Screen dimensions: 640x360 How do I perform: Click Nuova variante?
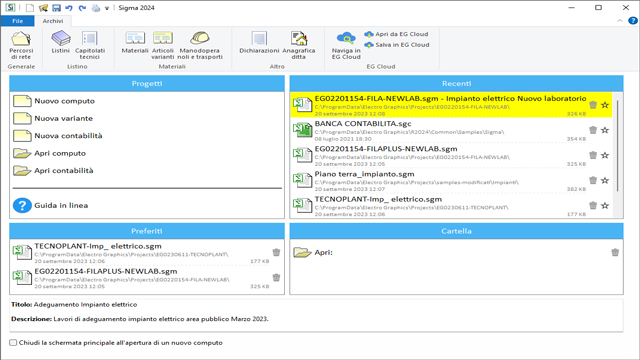pos(53,118)
